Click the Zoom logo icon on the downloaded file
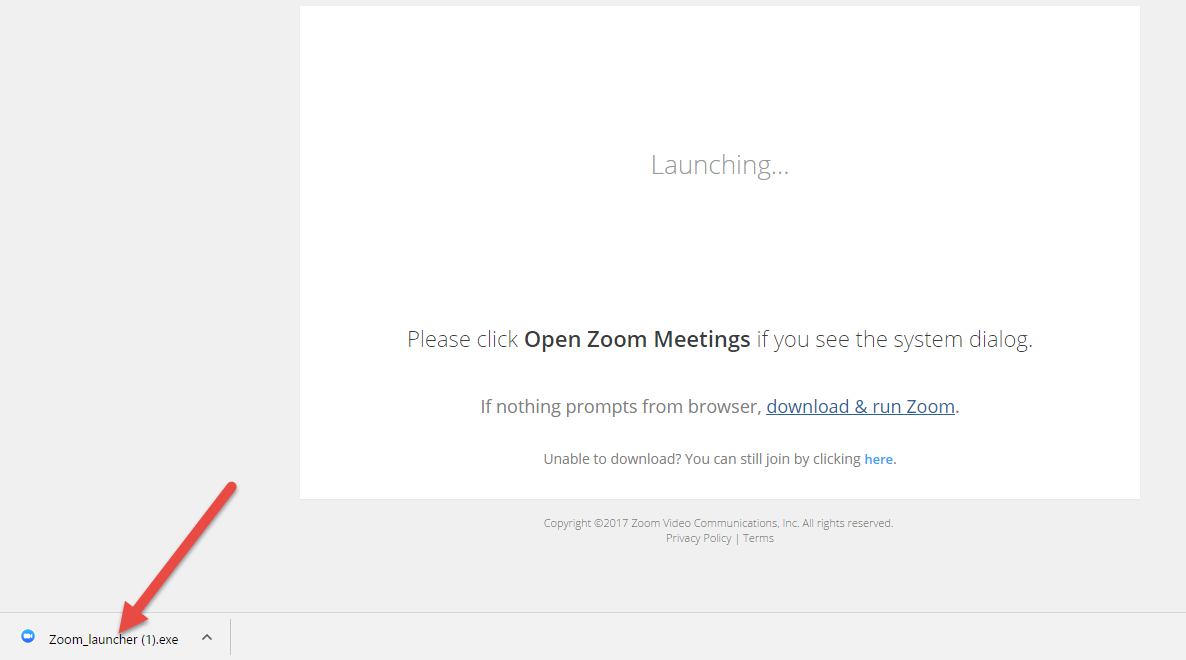 [x=27, y=637]
